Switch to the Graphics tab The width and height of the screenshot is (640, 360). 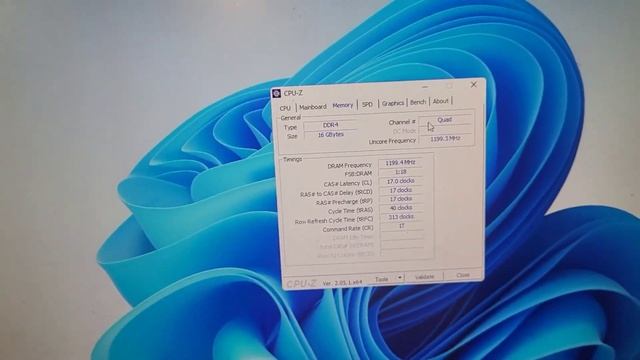393,103
